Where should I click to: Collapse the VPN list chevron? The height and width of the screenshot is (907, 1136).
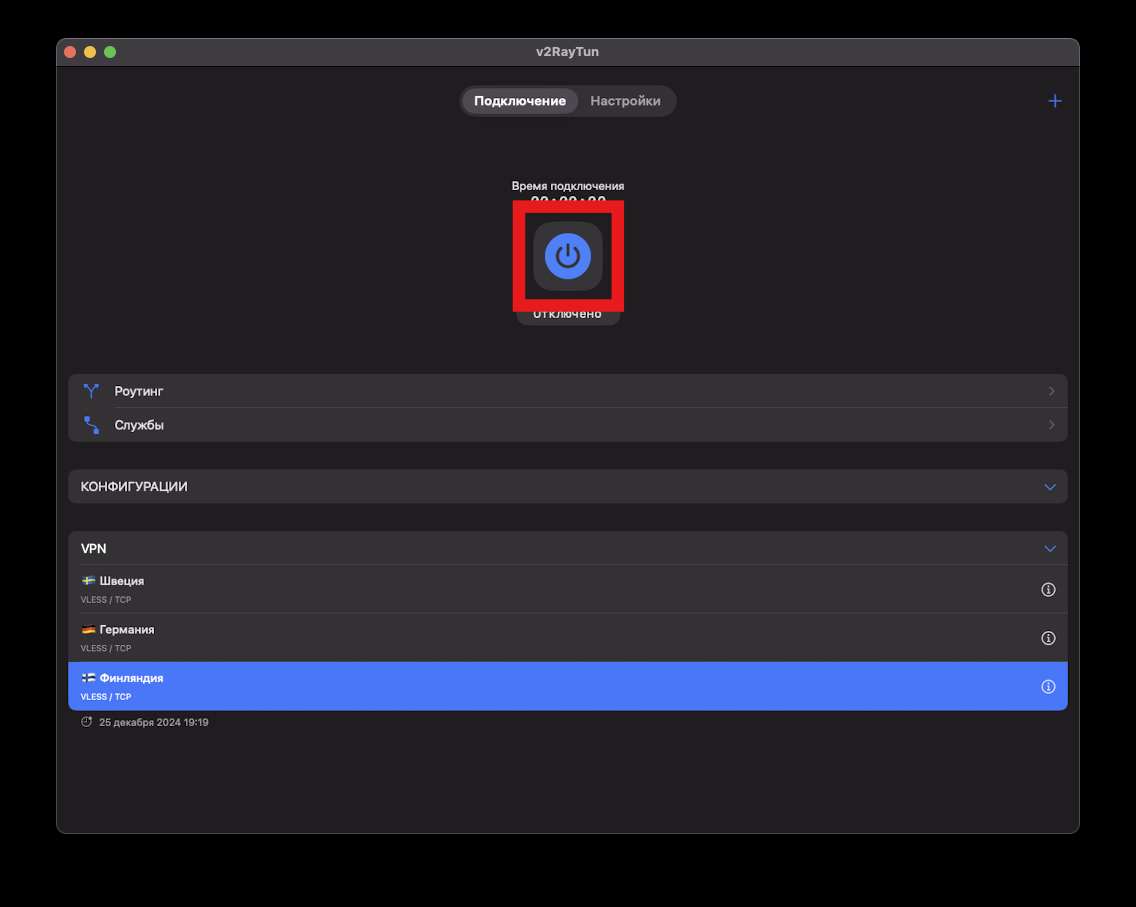click(1050, 549)
